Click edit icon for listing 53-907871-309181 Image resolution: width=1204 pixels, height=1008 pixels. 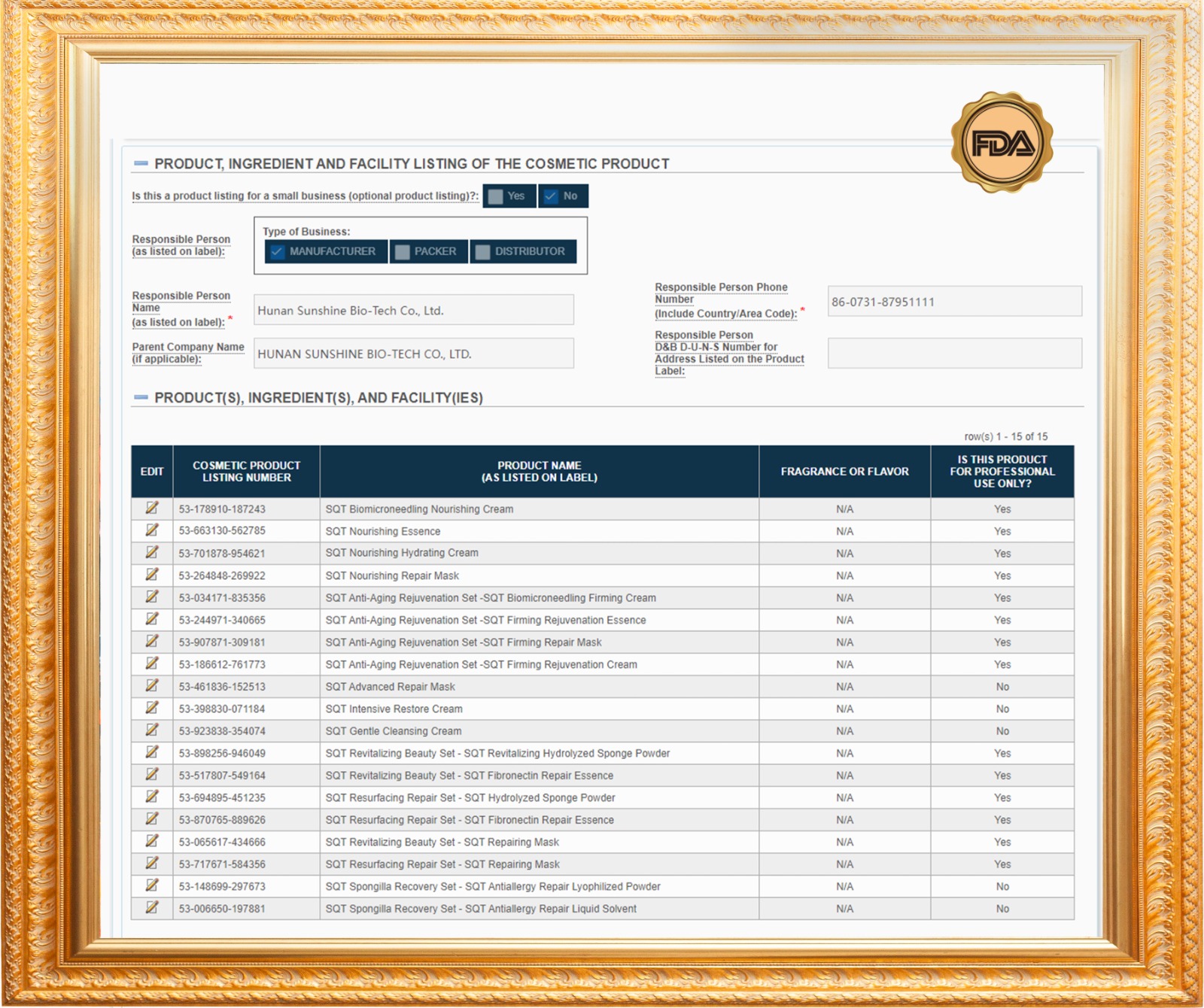tap(152, 642)
